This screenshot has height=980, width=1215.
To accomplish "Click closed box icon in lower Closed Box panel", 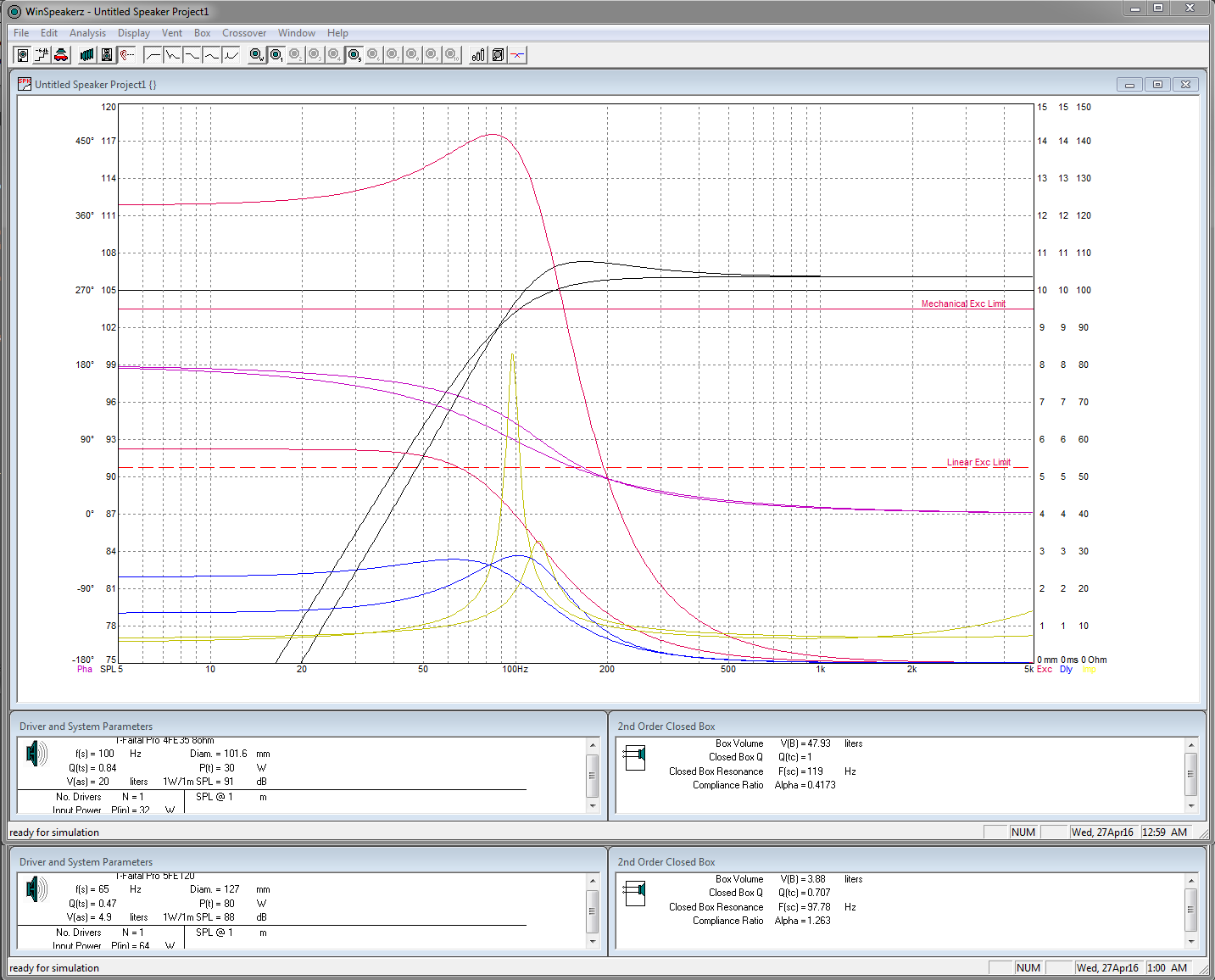I will (x=635, y=893).
